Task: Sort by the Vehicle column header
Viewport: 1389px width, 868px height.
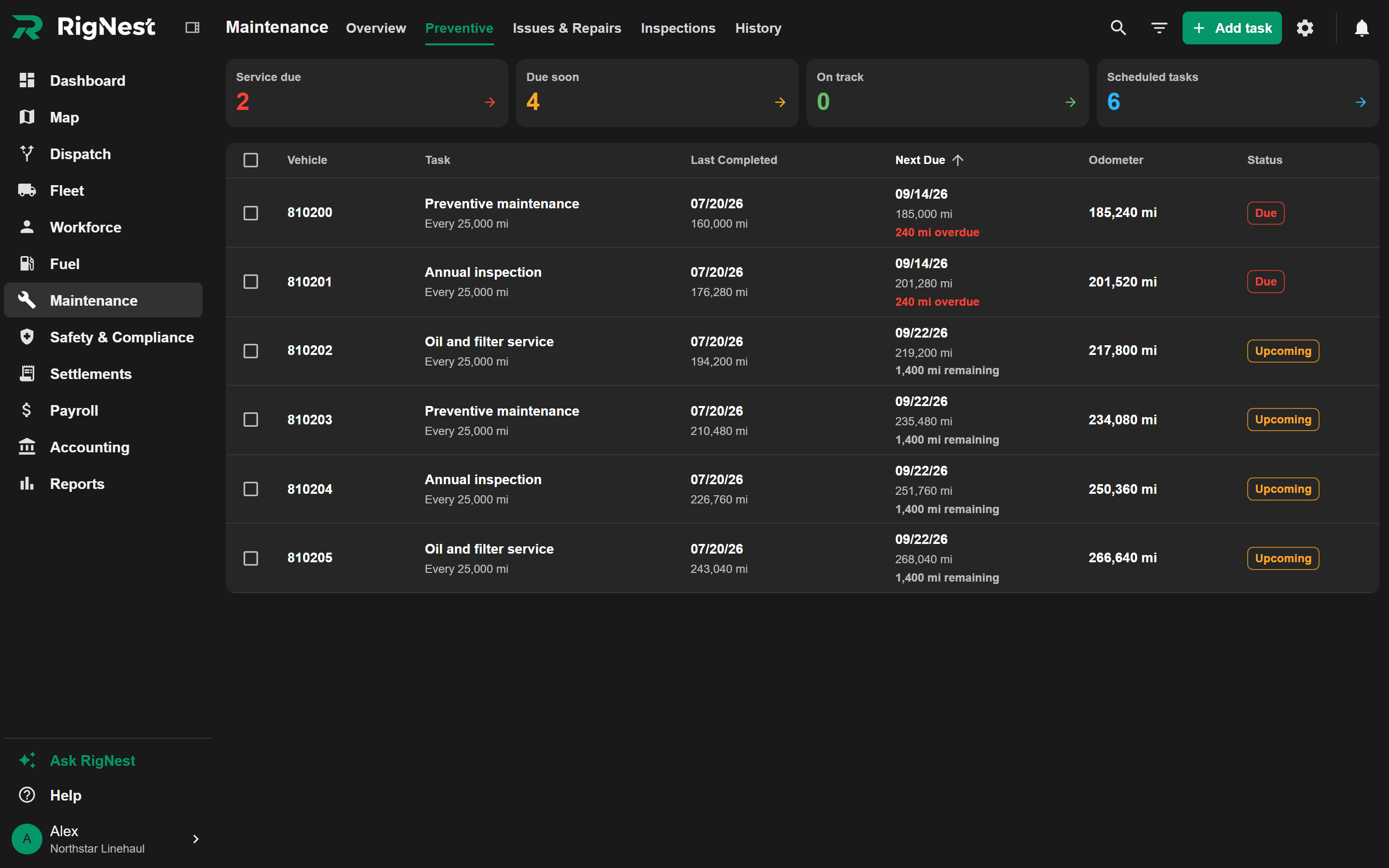Action: pyautogui.click(x=307, y=160)
